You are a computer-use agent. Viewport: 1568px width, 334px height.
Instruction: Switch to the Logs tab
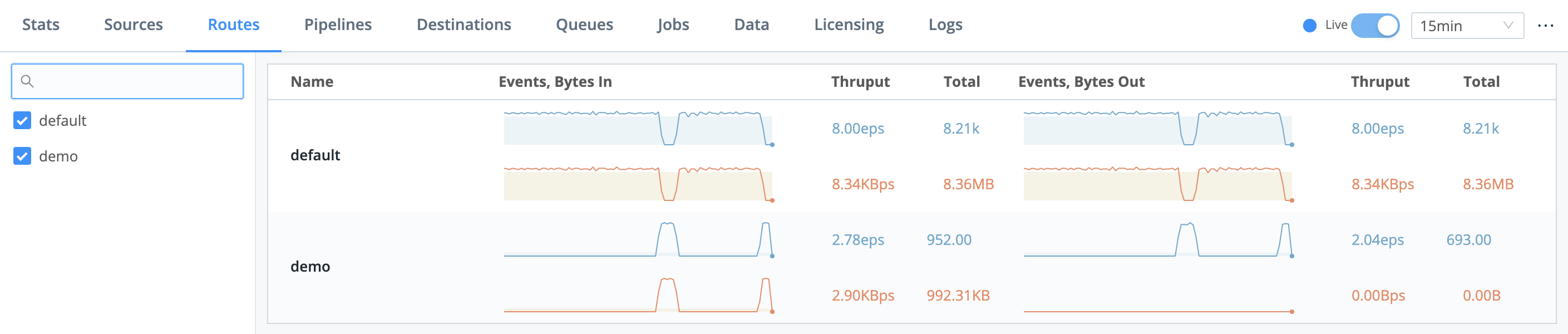tap(945, 25)
